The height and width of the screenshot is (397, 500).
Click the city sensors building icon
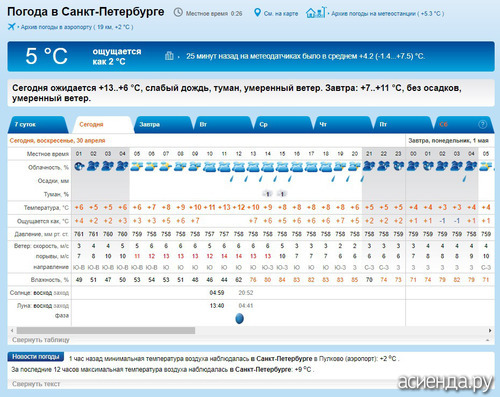click(x=169, y=56)
